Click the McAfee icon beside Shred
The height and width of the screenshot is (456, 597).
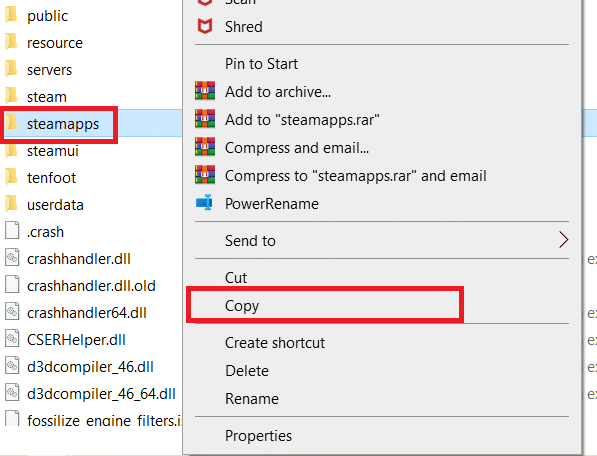pos(205,26)
